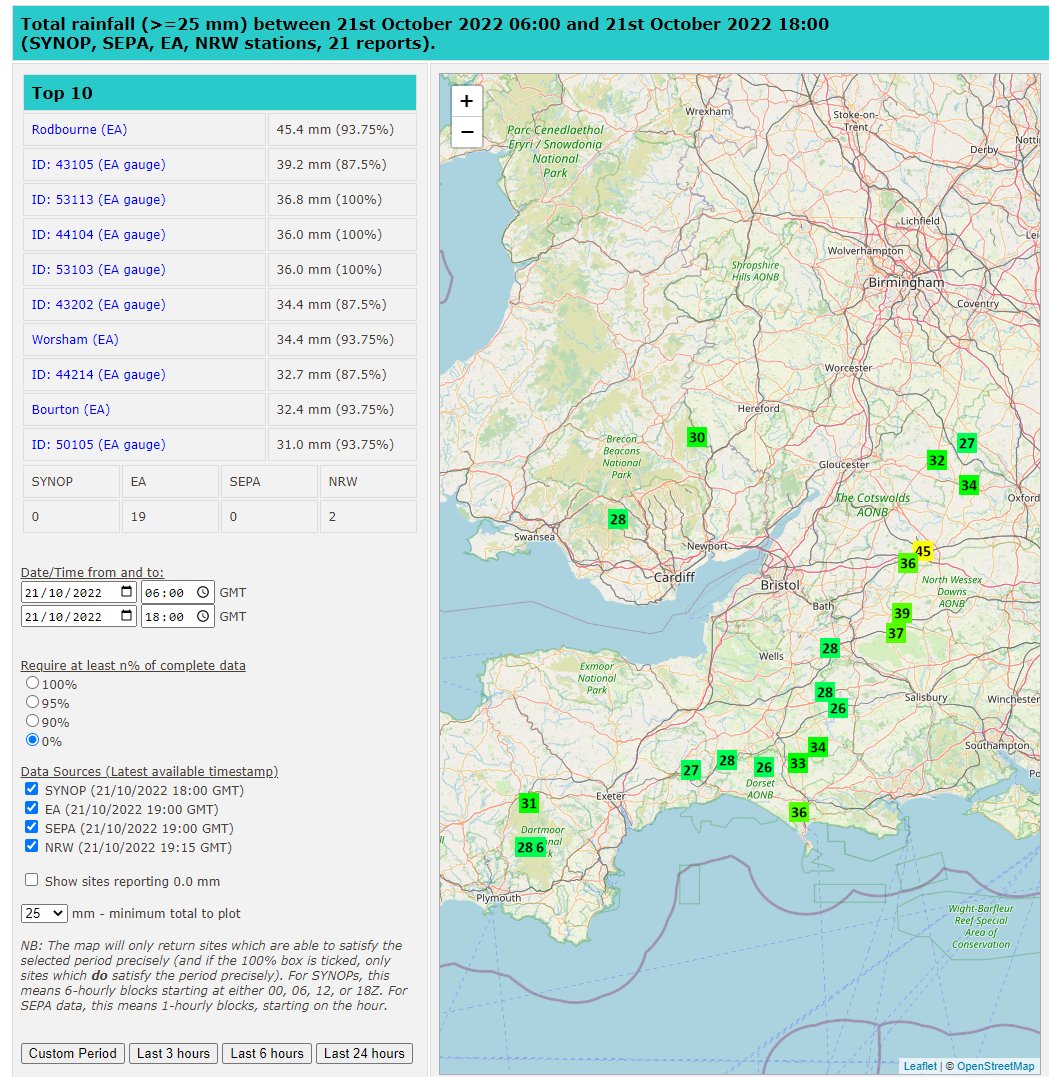
Task: Open clock picker for 18:00 end time
Action: (203, 616)
